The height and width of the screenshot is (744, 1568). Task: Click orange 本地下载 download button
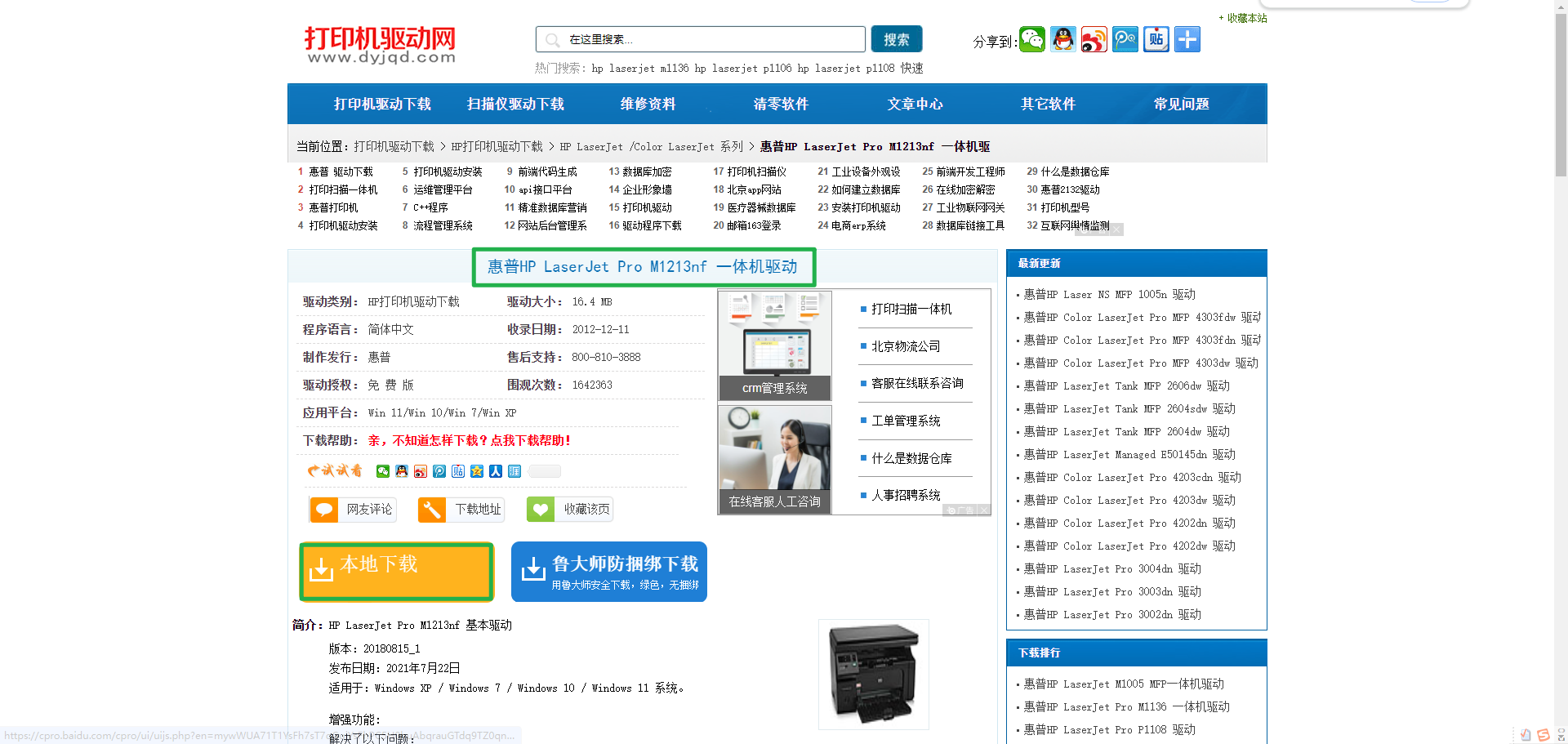[x=397, y=572]
